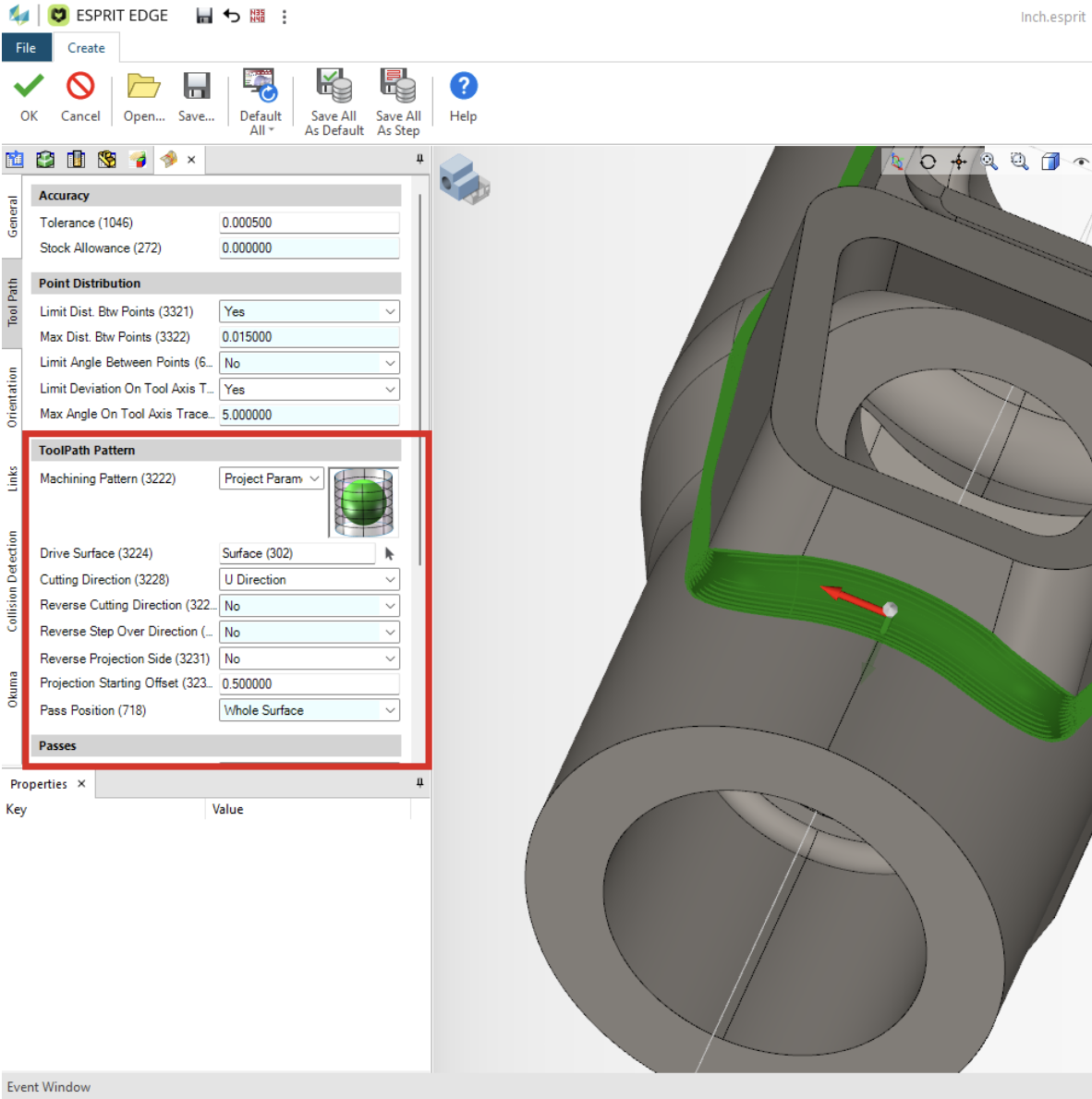
Task: Click the Open... button in ribbon
Action: pos(144,96)
